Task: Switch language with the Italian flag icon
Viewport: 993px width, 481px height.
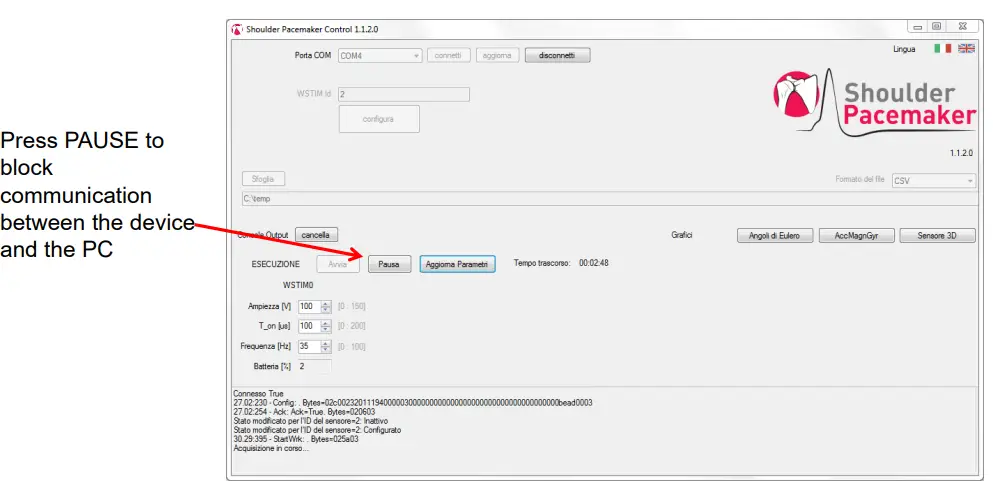Action: tap(942, 49)
